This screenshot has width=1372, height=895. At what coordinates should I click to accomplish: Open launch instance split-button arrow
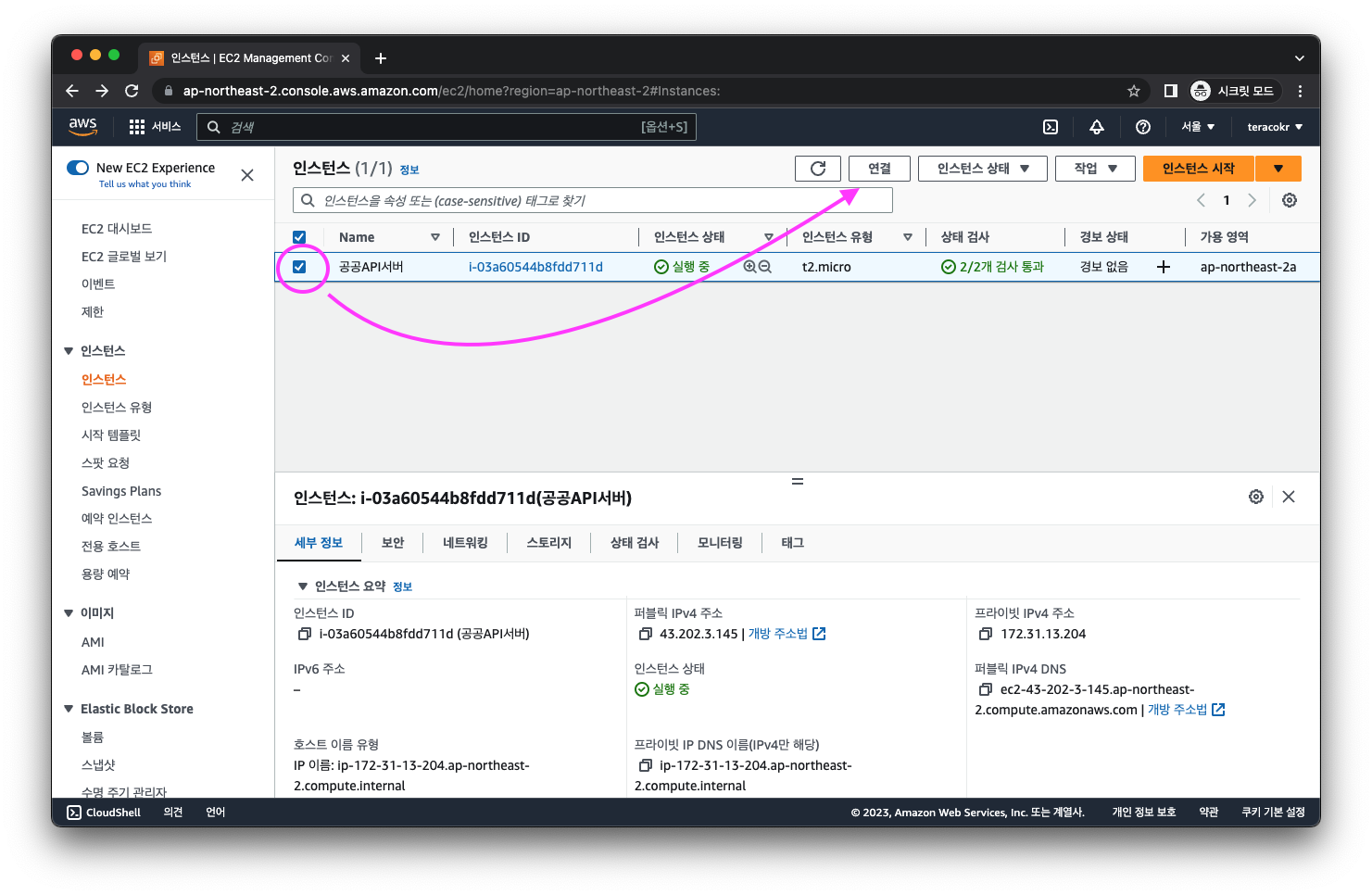click(x=1278, y=168)
